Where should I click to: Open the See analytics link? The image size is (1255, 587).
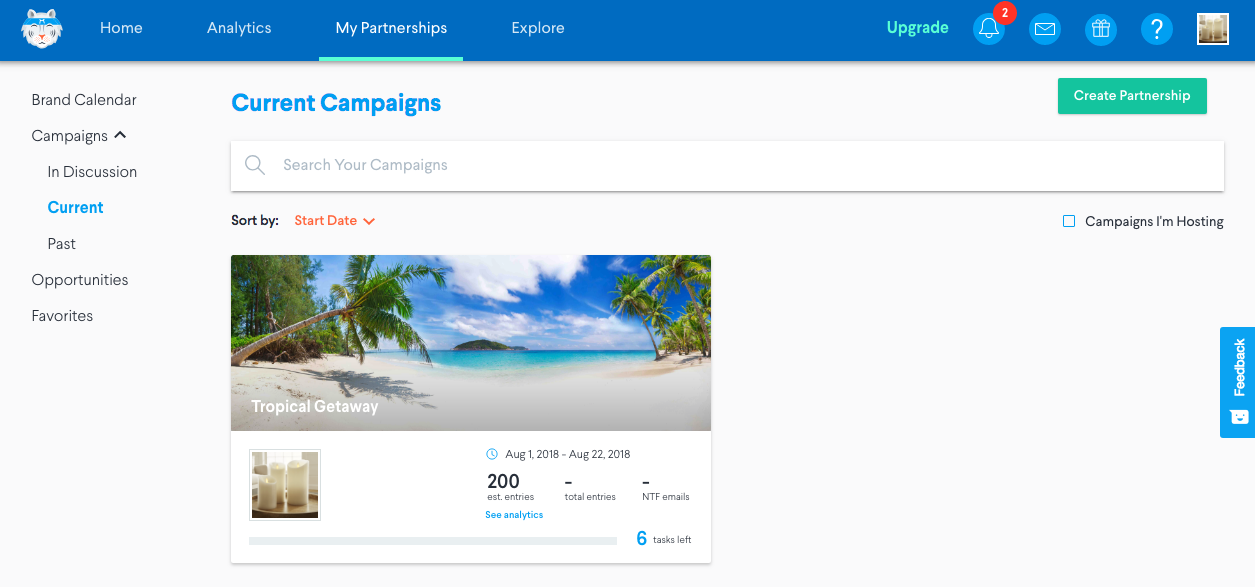pos(514,515)
